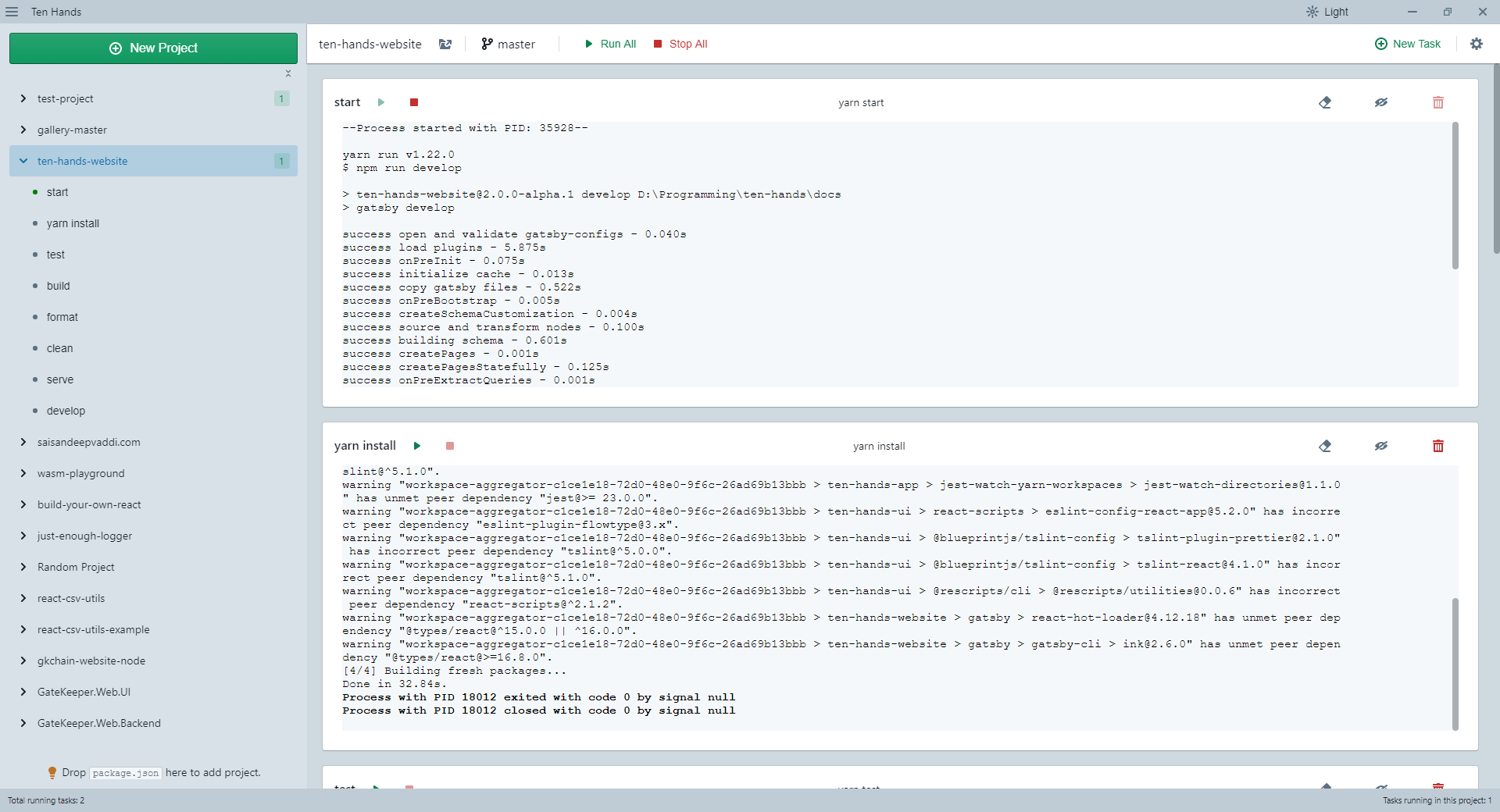Open the hamburger menu
The image size is (1500, 812).
click(x=12, y=12)
